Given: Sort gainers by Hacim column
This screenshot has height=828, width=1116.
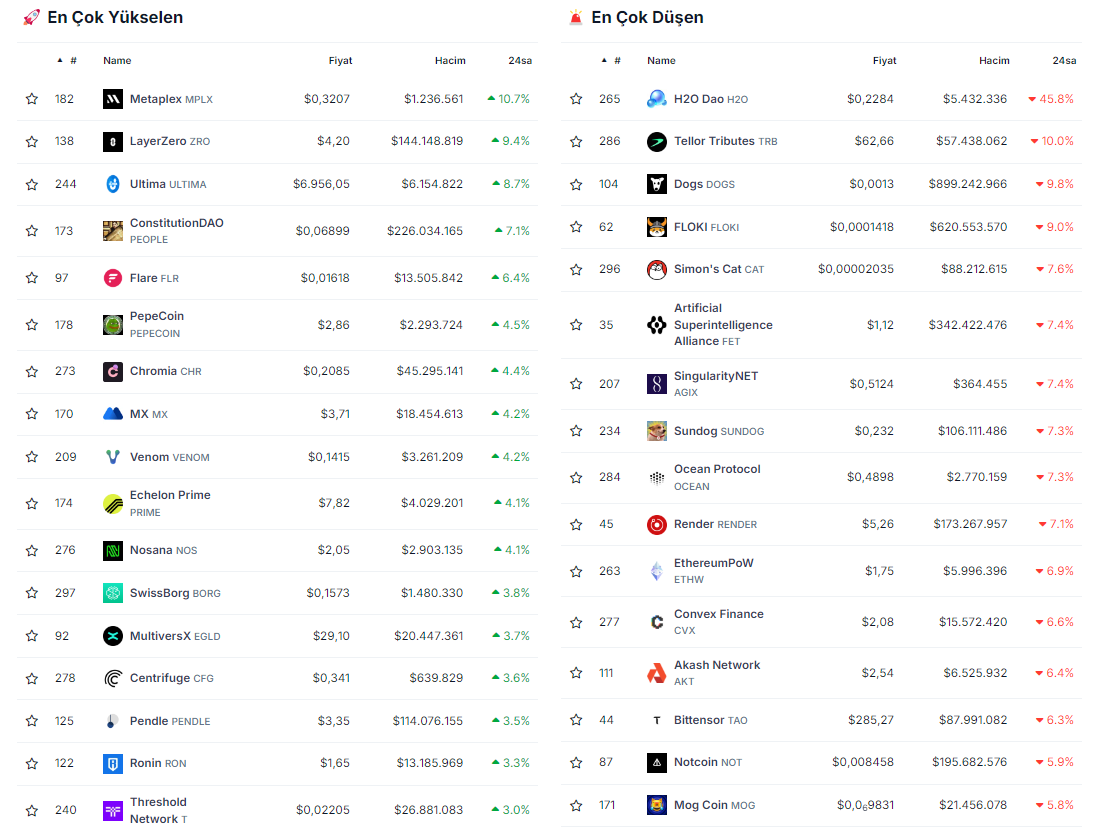Looking at the screenshot, I should click(451, 61).
